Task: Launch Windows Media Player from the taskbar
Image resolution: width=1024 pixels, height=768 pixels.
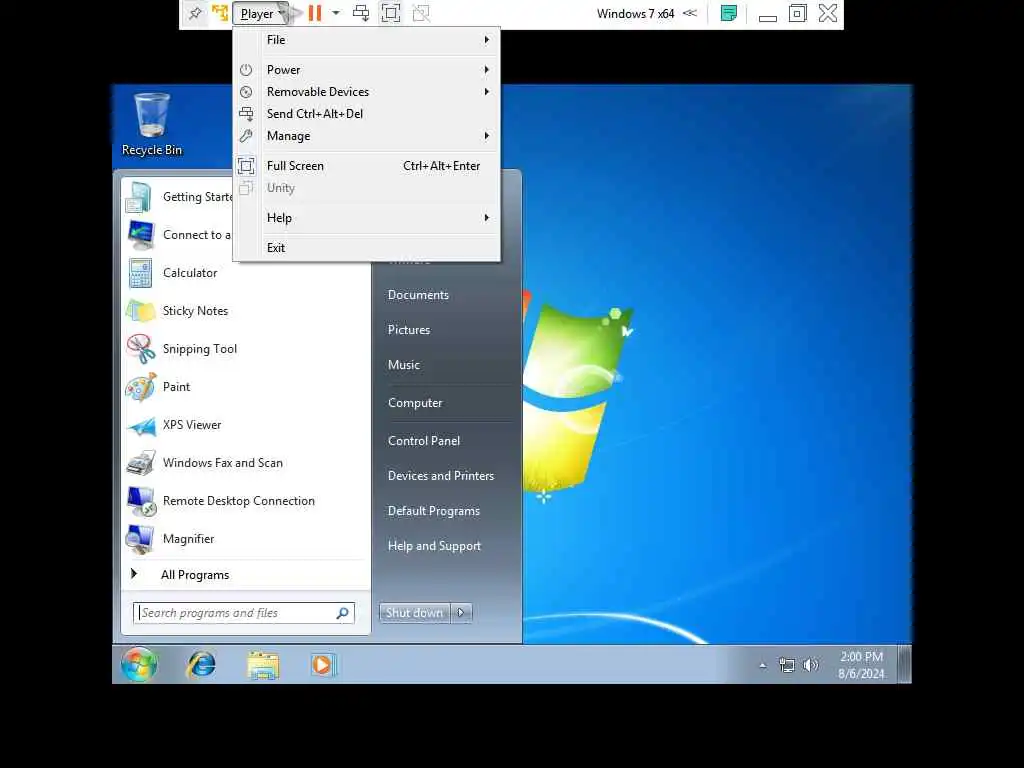Action: click(322, 665)
